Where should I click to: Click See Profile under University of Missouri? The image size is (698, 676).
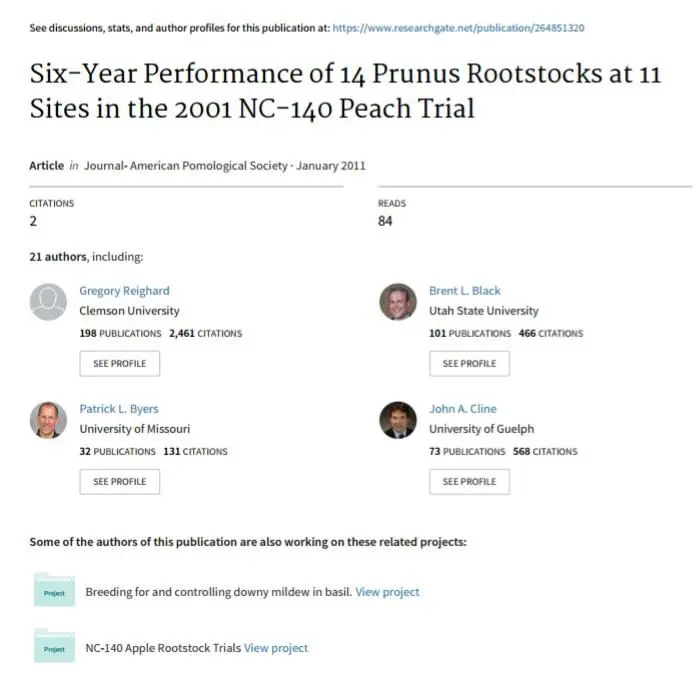(x=120, y=482)
